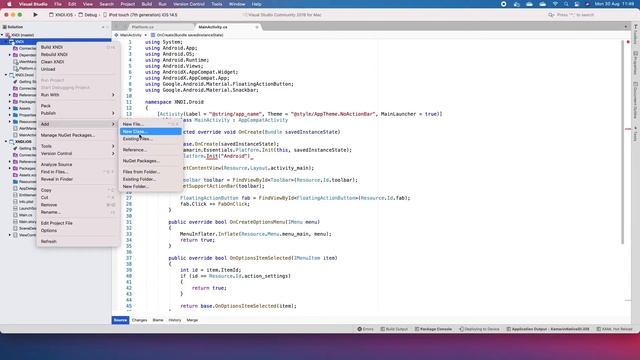Click the Wi-Fi status icon
This screenshot has height=360, width=640.
[555, 4]
